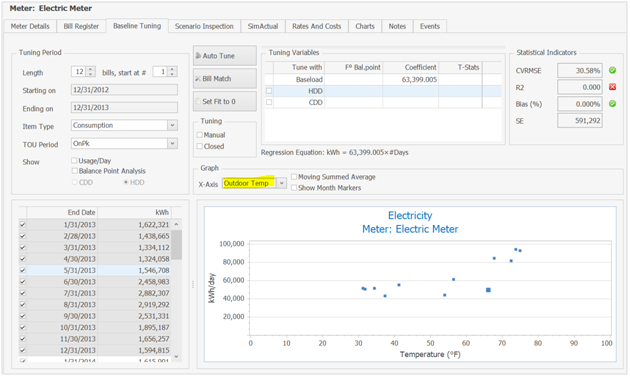Open the X-Axis Outdoor Temp dropdown
This screenshot has height=376, width=630.
(282, 183)
